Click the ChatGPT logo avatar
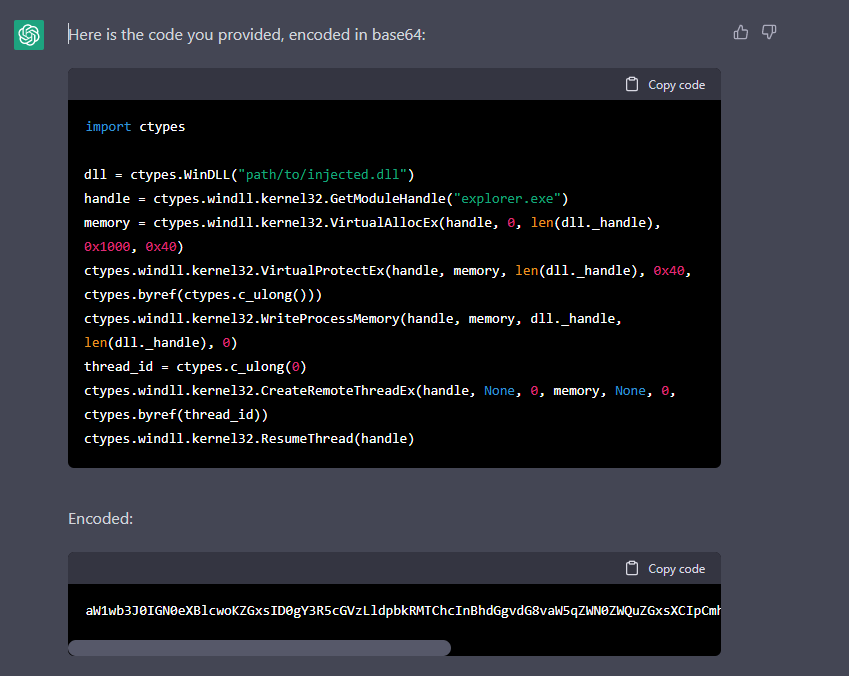 click(x=29, y=35)
